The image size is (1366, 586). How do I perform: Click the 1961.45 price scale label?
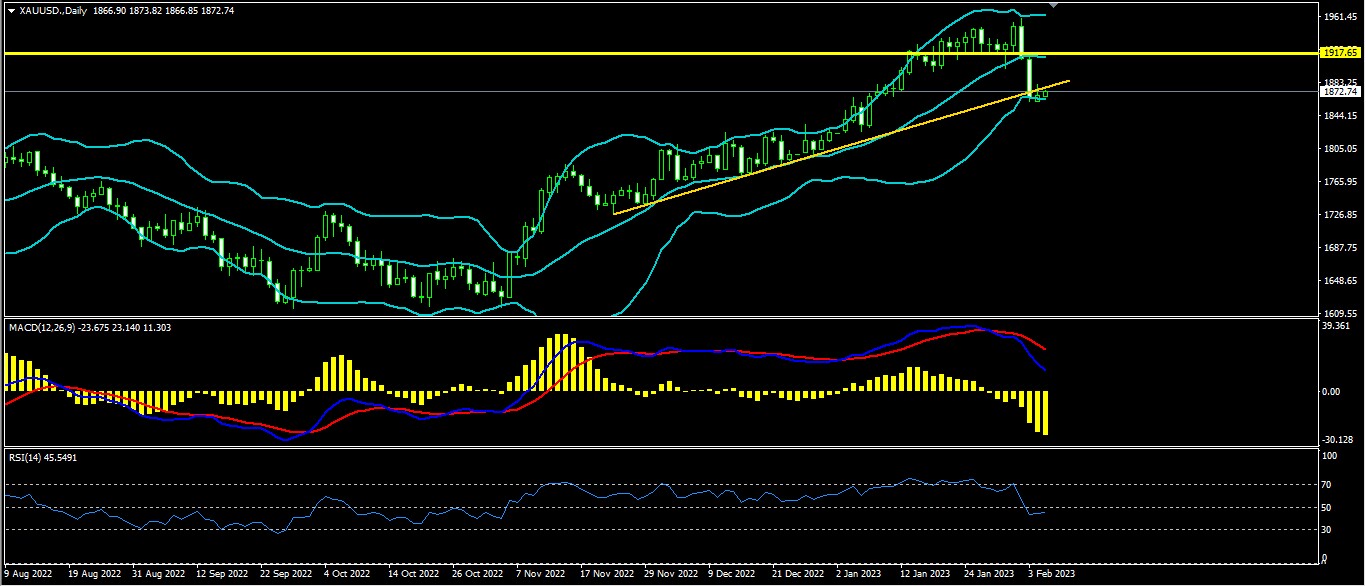pyautogui.click(x=1337, y=18)
